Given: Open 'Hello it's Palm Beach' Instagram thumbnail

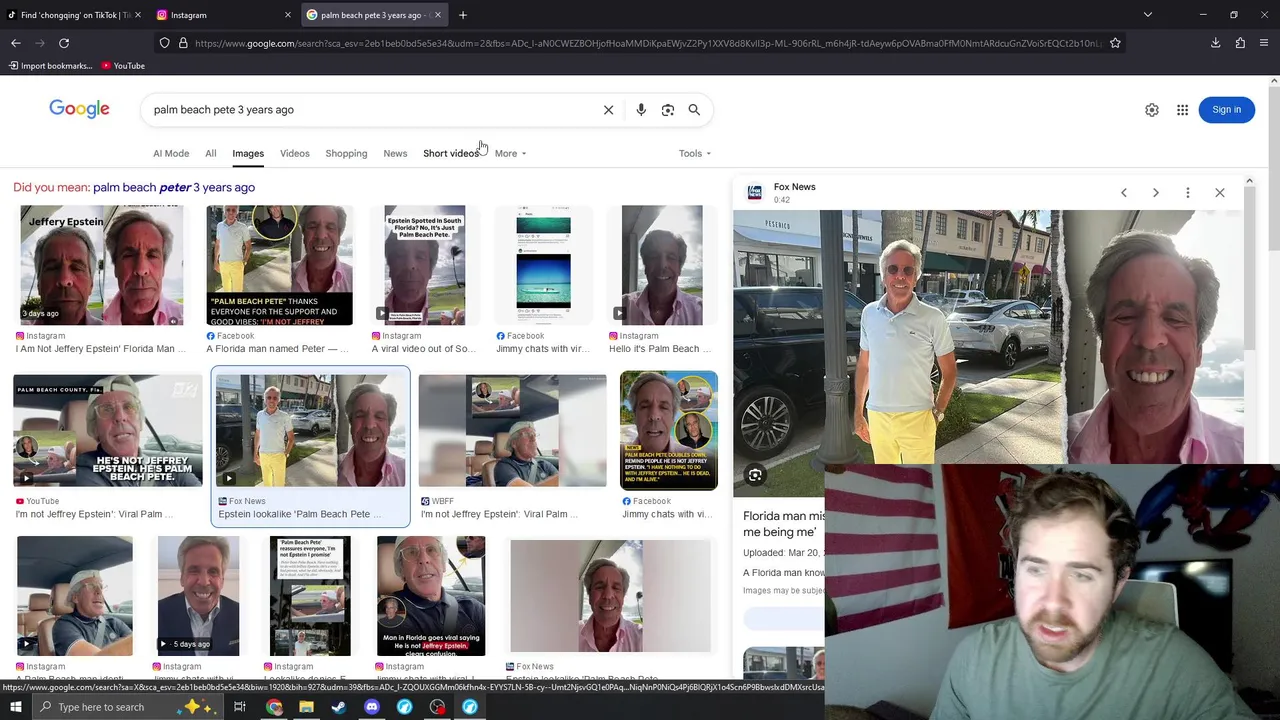Looking at the screenshot, I should pos(662,265).
